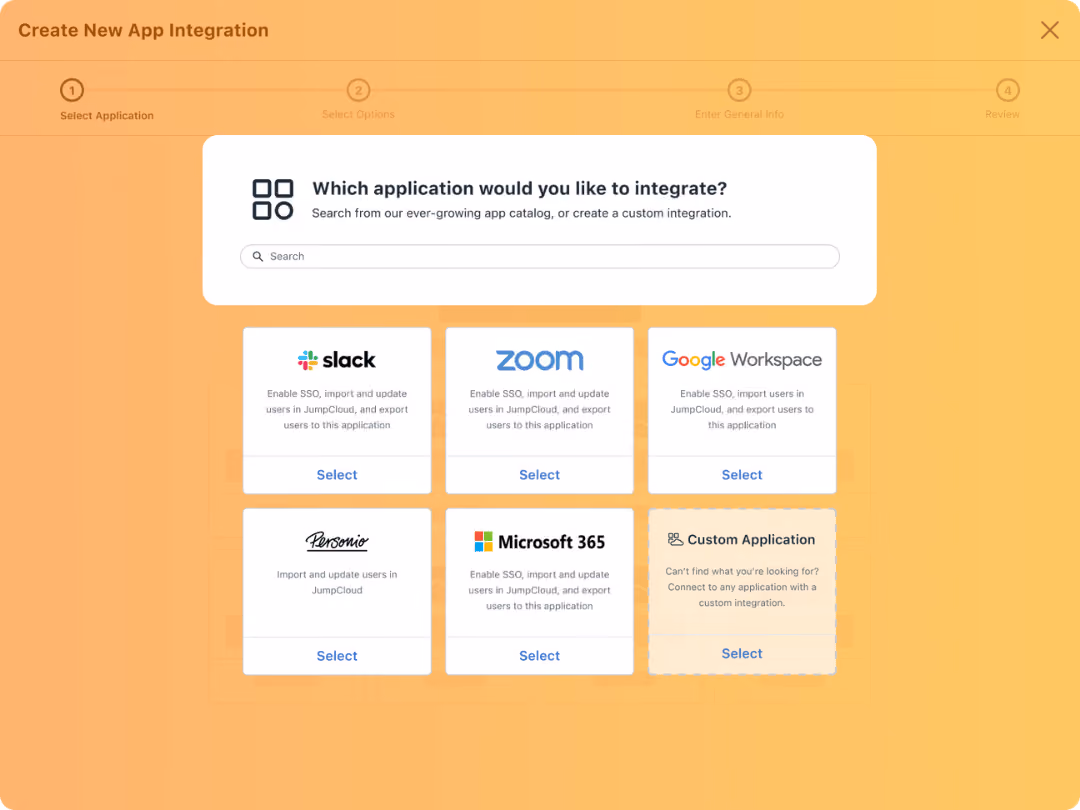Click the Google Workspace card description
Viewport: 1080px width, 810px height.
[x=742, y=409]
